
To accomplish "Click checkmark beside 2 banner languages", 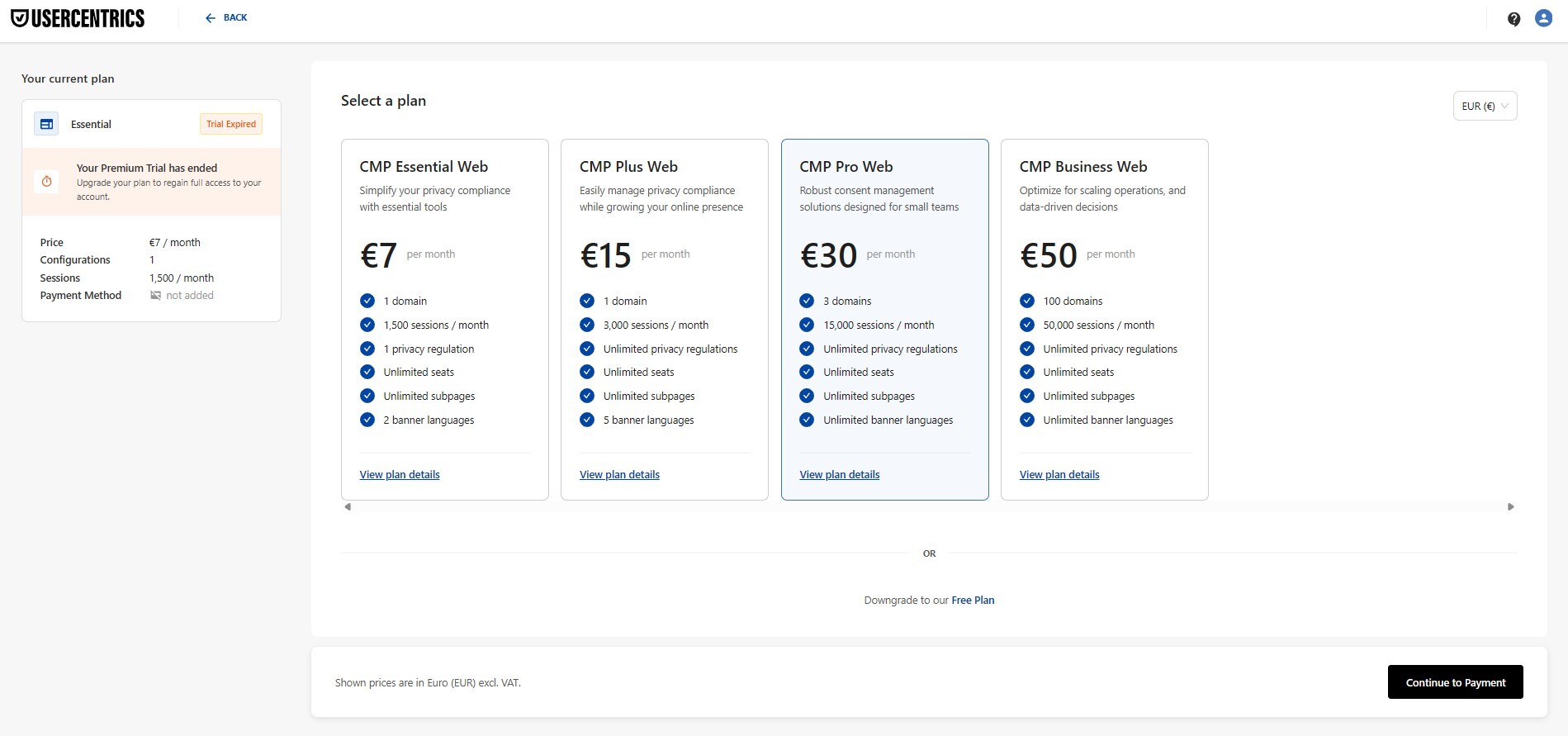I will [367, 420].
